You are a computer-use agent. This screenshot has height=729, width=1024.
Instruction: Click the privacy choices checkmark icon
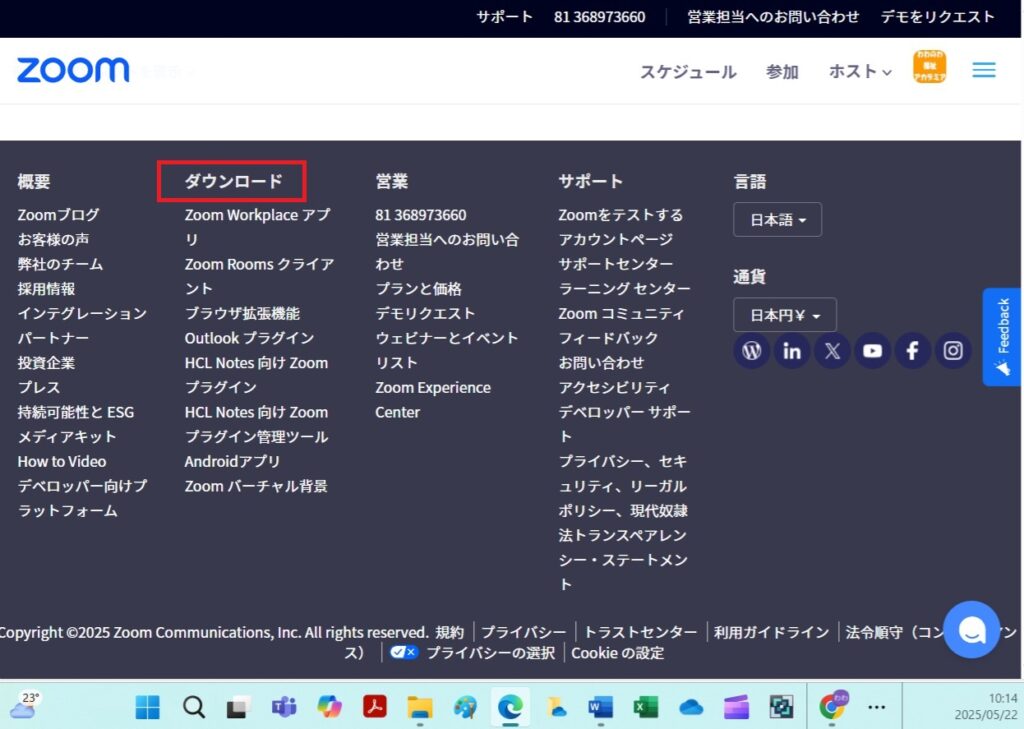(404, 652)
